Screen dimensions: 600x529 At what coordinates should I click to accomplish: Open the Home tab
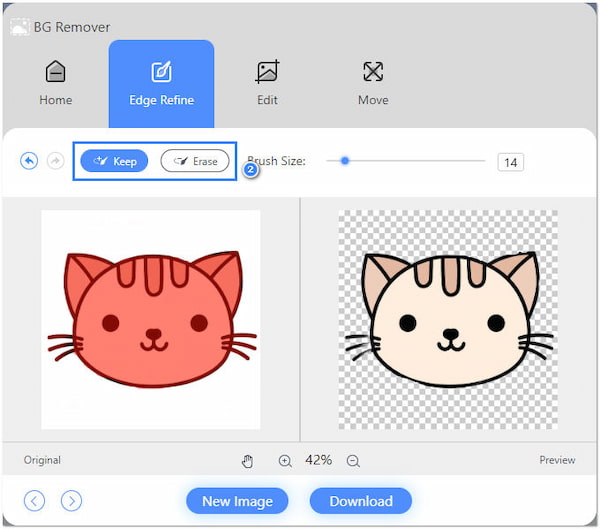56,83
